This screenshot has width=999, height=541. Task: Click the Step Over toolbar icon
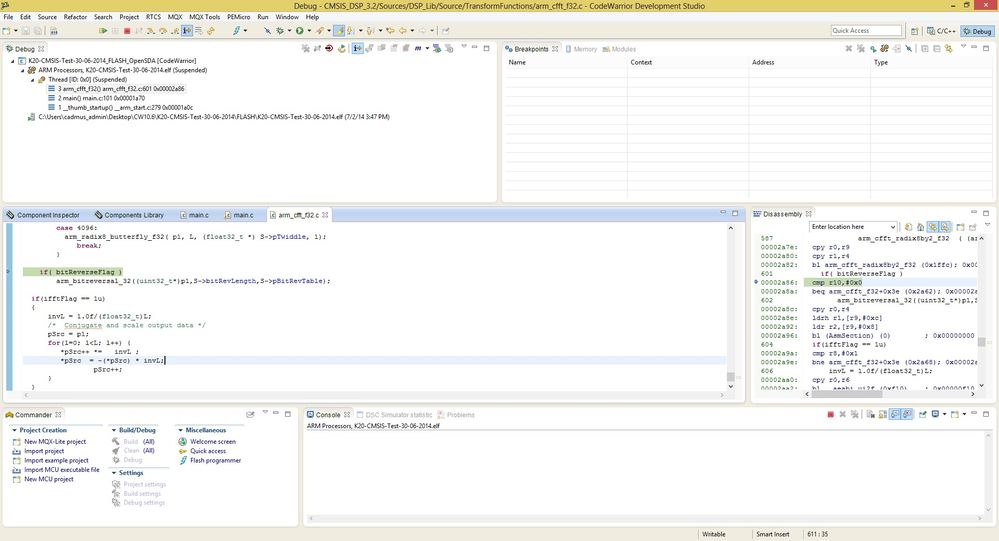point(163,31)
